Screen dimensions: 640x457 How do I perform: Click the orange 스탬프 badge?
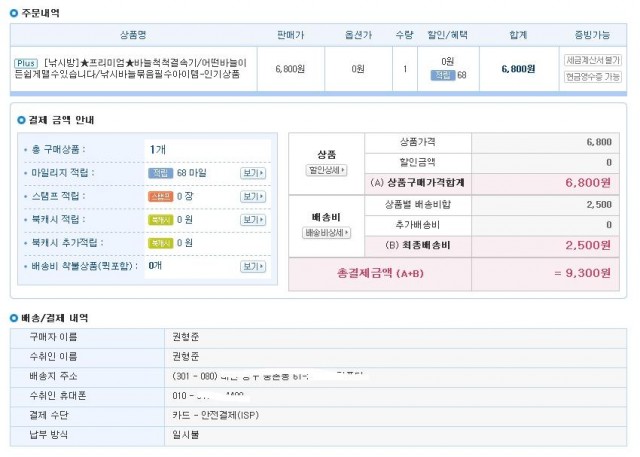click(x=160, y=197)
